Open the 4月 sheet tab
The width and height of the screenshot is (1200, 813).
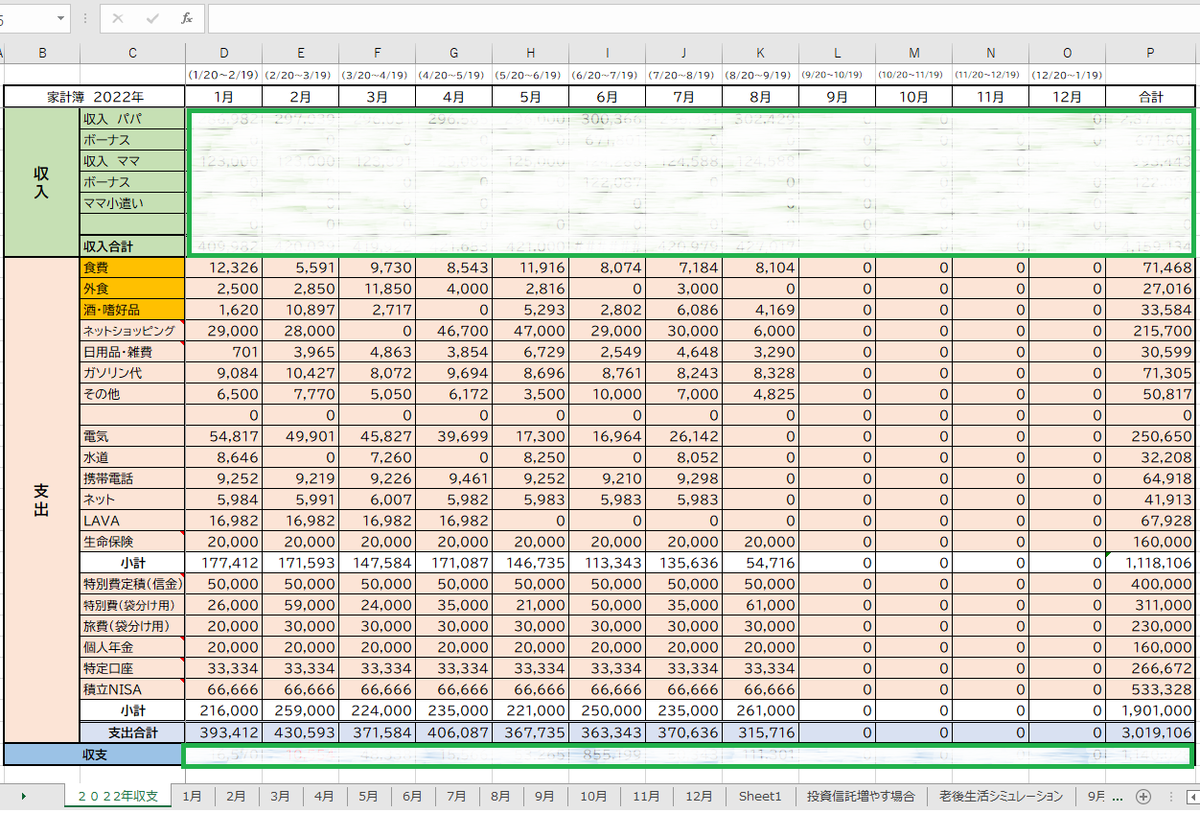[x=324, y=797]
